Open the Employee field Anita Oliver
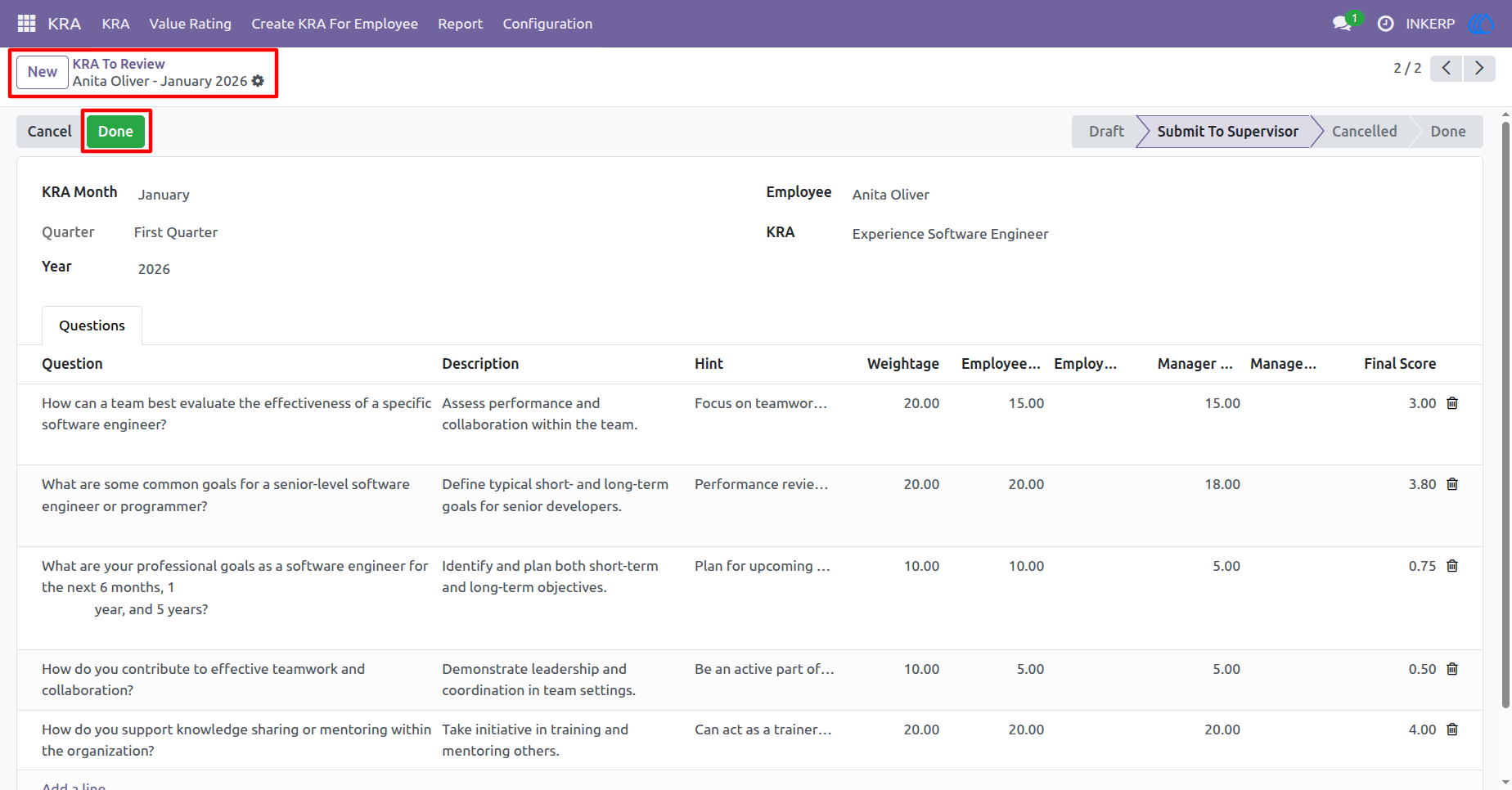This screenshot has height=790, width=1512. (891, 195)
